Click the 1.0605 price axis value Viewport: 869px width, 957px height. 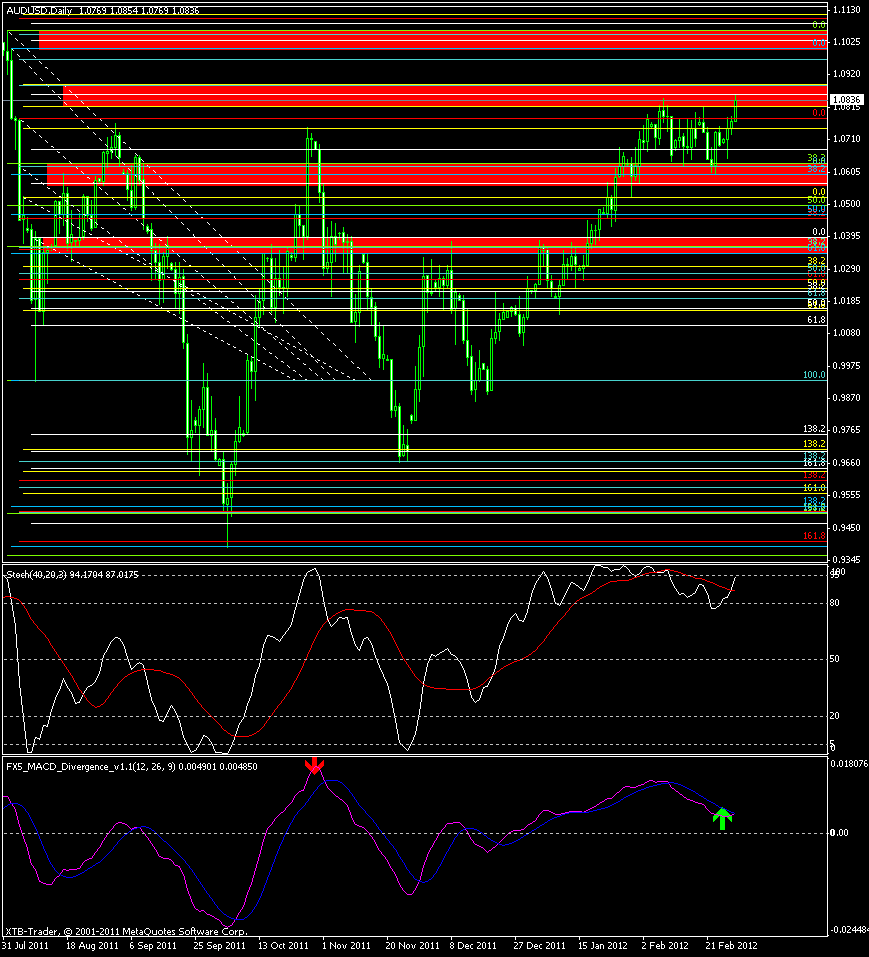[x=846, y=172]
